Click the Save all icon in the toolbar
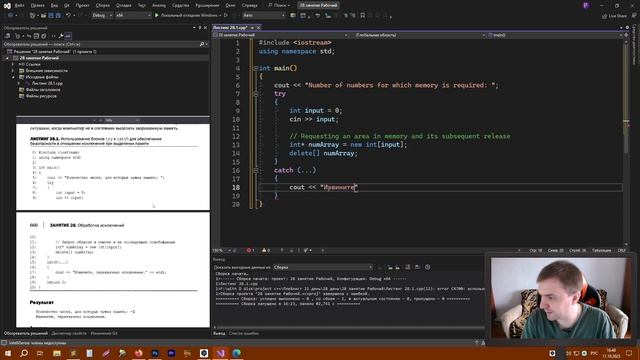The width and height of the screenshot is (640, 360). [x=58, y=16]
